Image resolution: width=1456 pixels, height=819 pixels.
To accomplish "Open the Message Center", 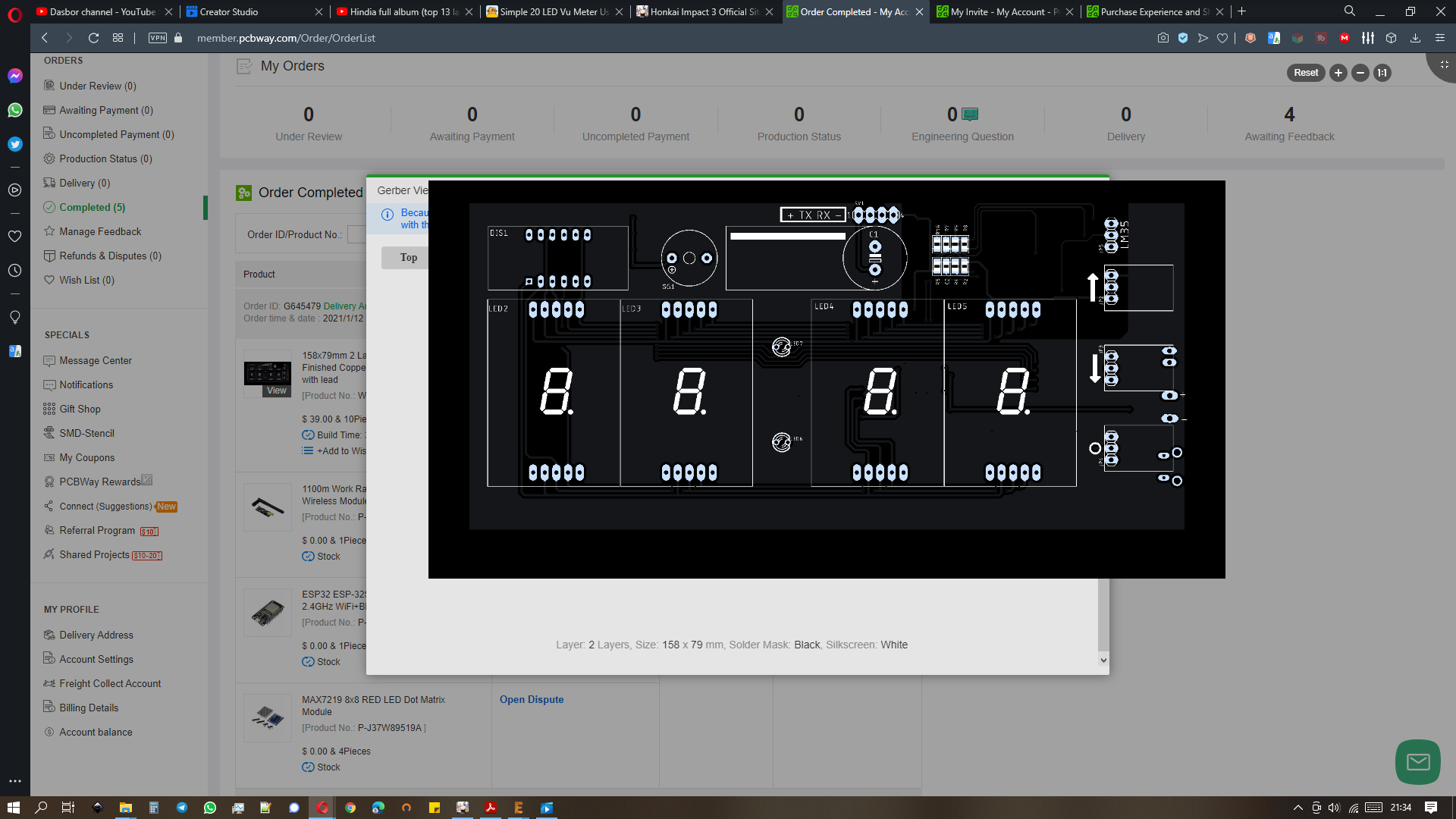I will tap(96, 360).
